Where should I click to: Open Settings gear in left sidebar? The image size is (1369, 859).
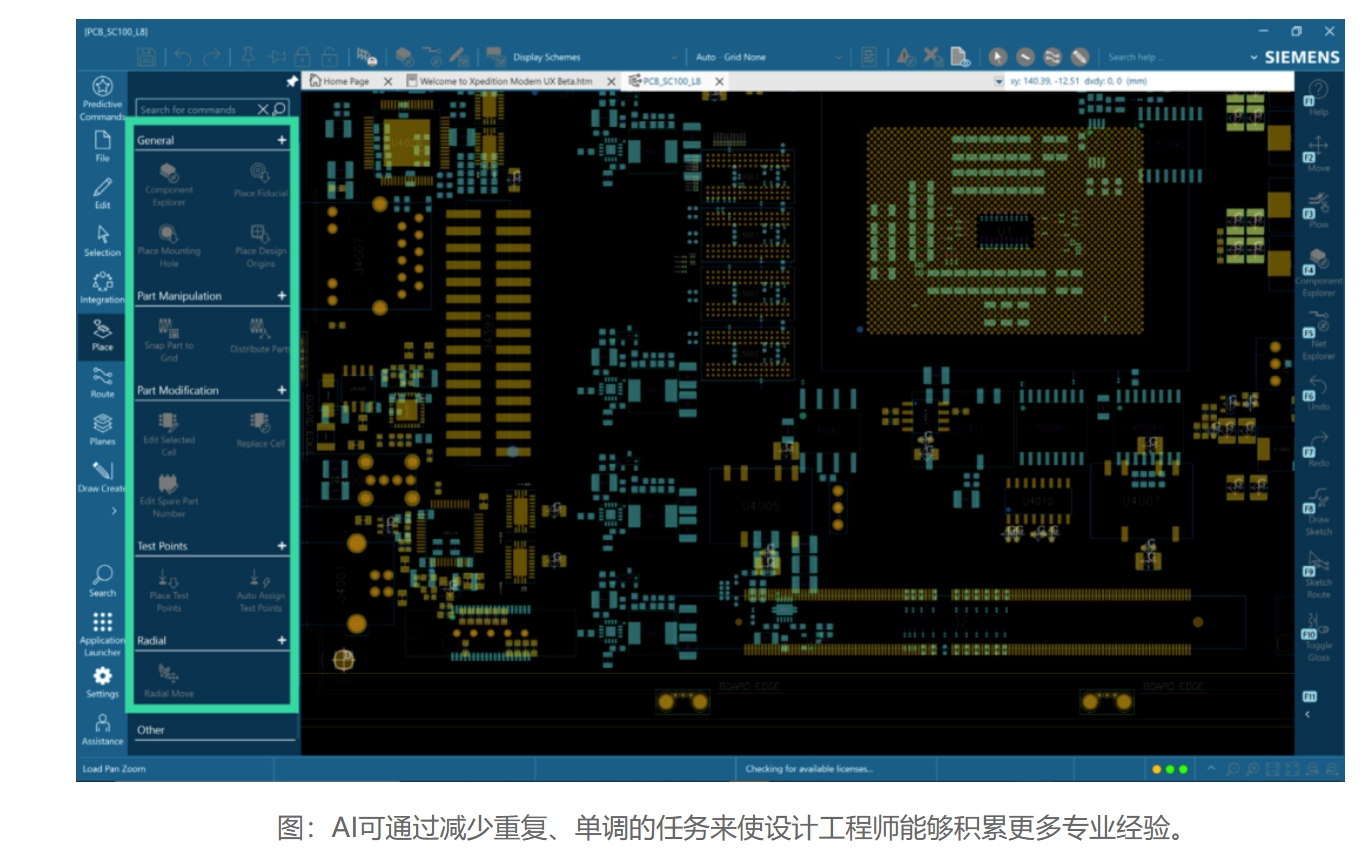102,681
